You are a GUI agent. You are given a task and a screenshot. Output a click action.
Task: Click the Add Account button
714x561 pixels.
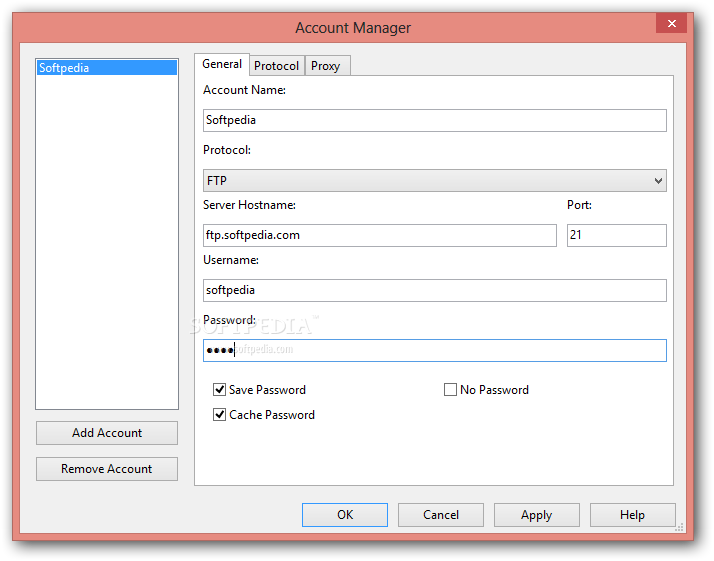tap(107, 433)
